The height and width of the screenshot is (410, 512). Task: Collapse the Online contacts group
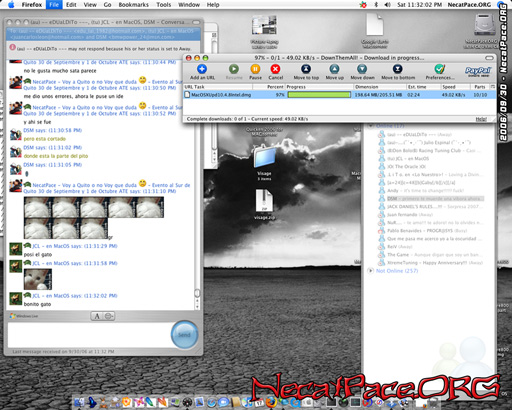[x=370, y=126]
